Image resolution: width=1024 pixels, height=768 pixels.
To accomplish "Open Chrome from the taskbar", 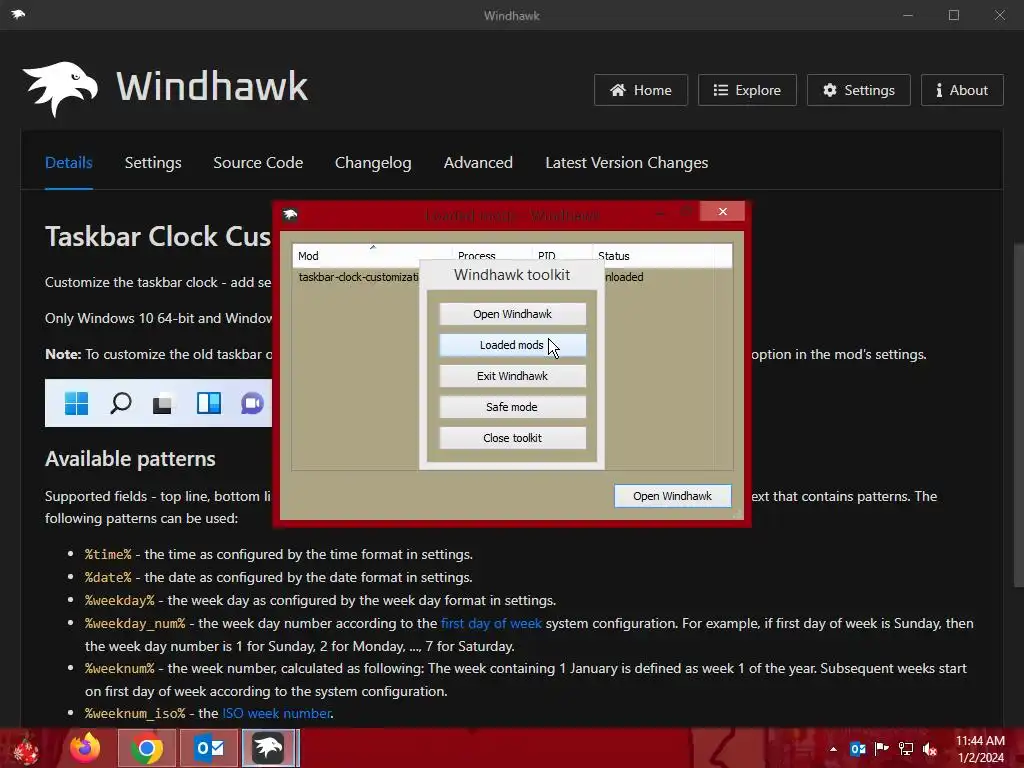I will (x=147, y=748).
